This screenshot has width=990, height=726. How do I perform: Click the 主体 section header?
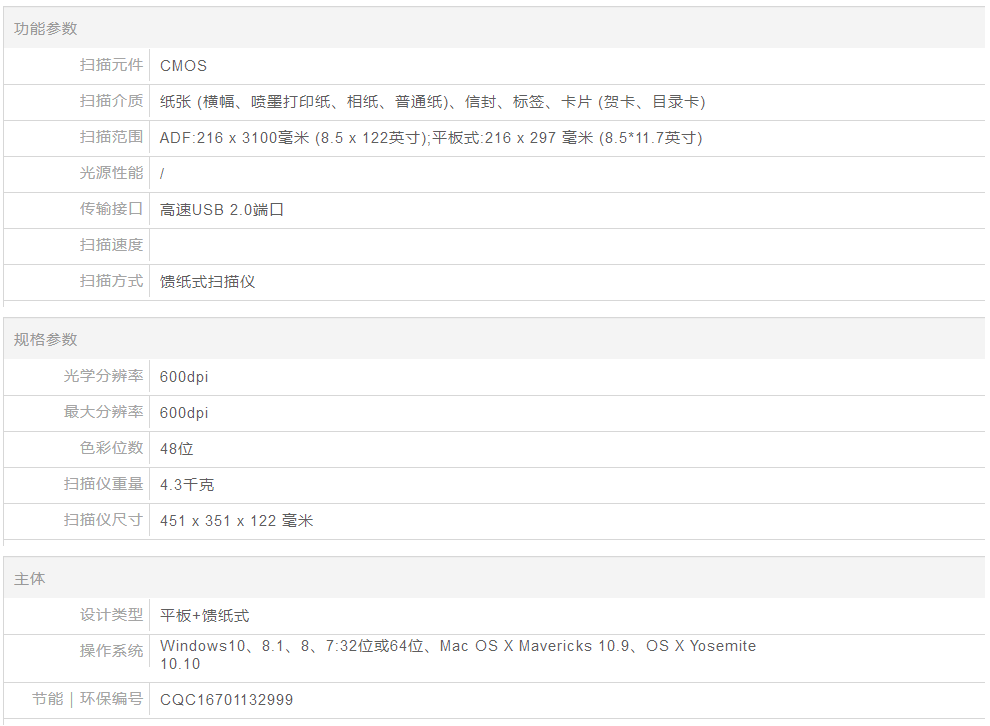[29, 579]
